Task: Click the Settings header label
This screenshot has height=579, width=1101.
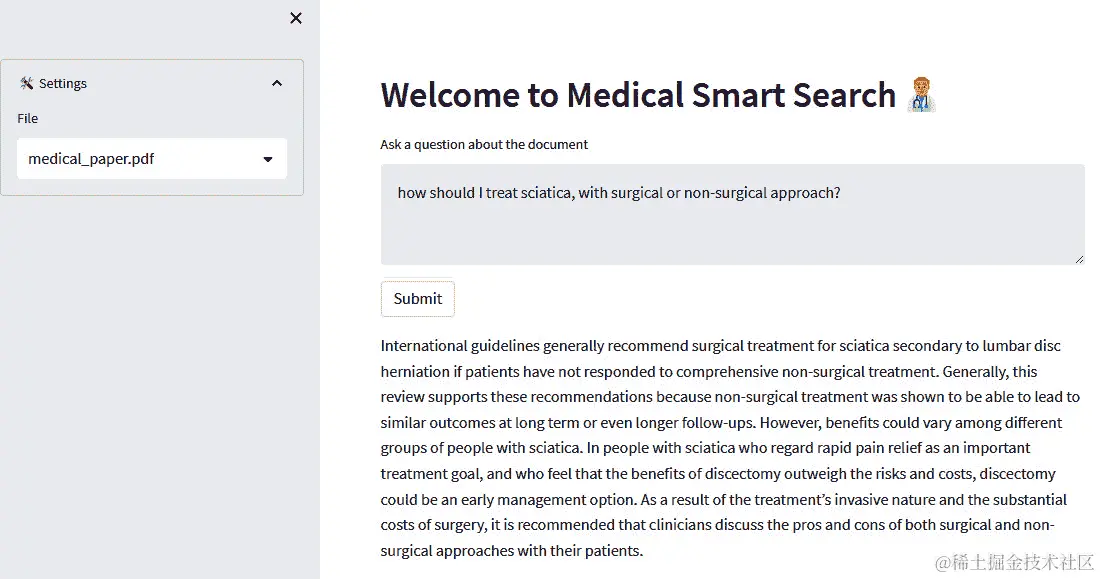Action: (62, 84)
